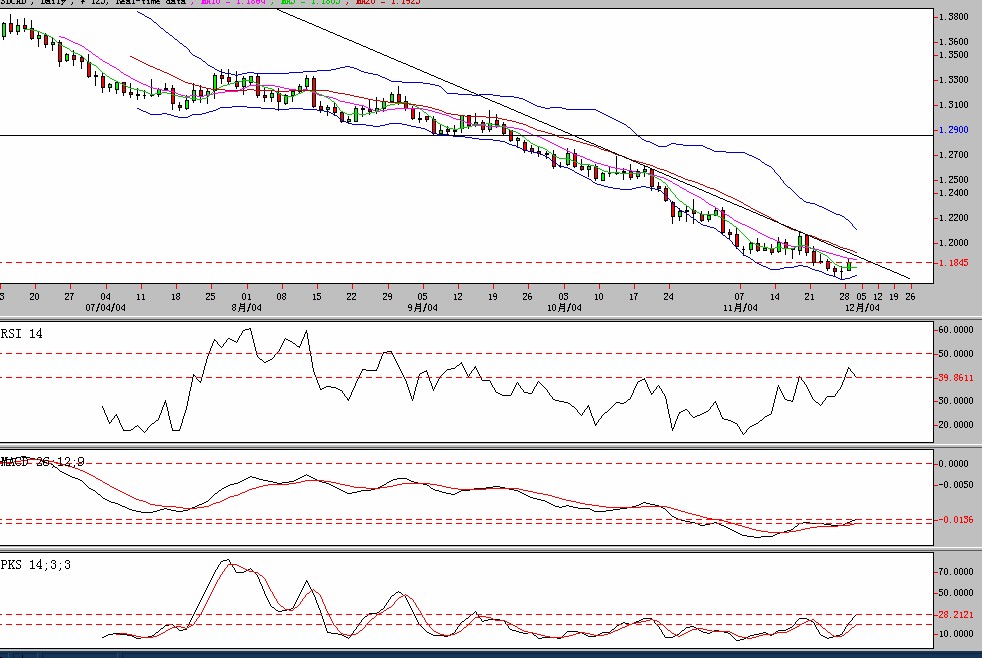Select the 8月/04 date axis label
The image size is (982, 658).
tap(247, 308)
